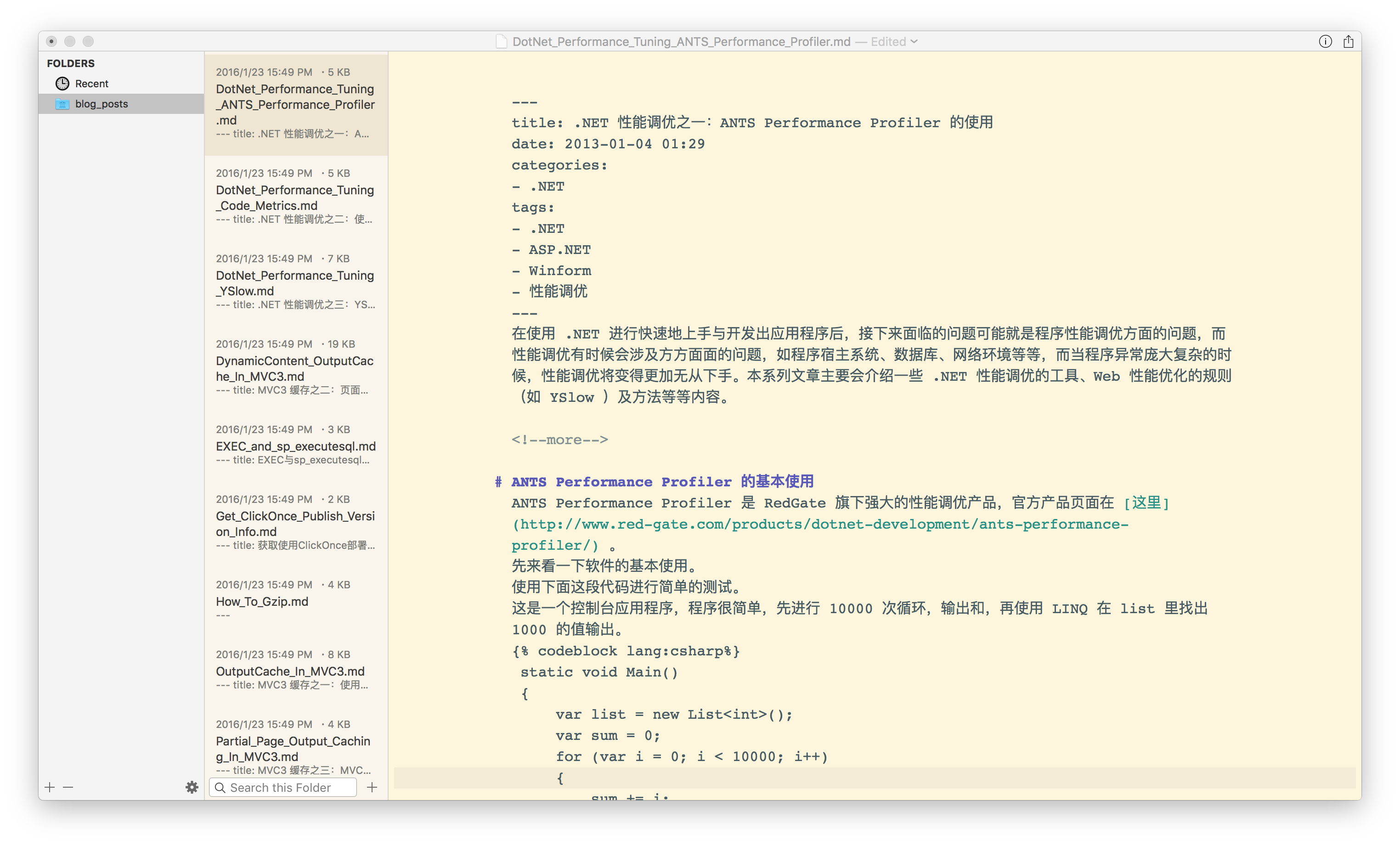Open the document info icon
Image resolution: width=1400 pixels, height=846 pixels.
(1325, 41)
